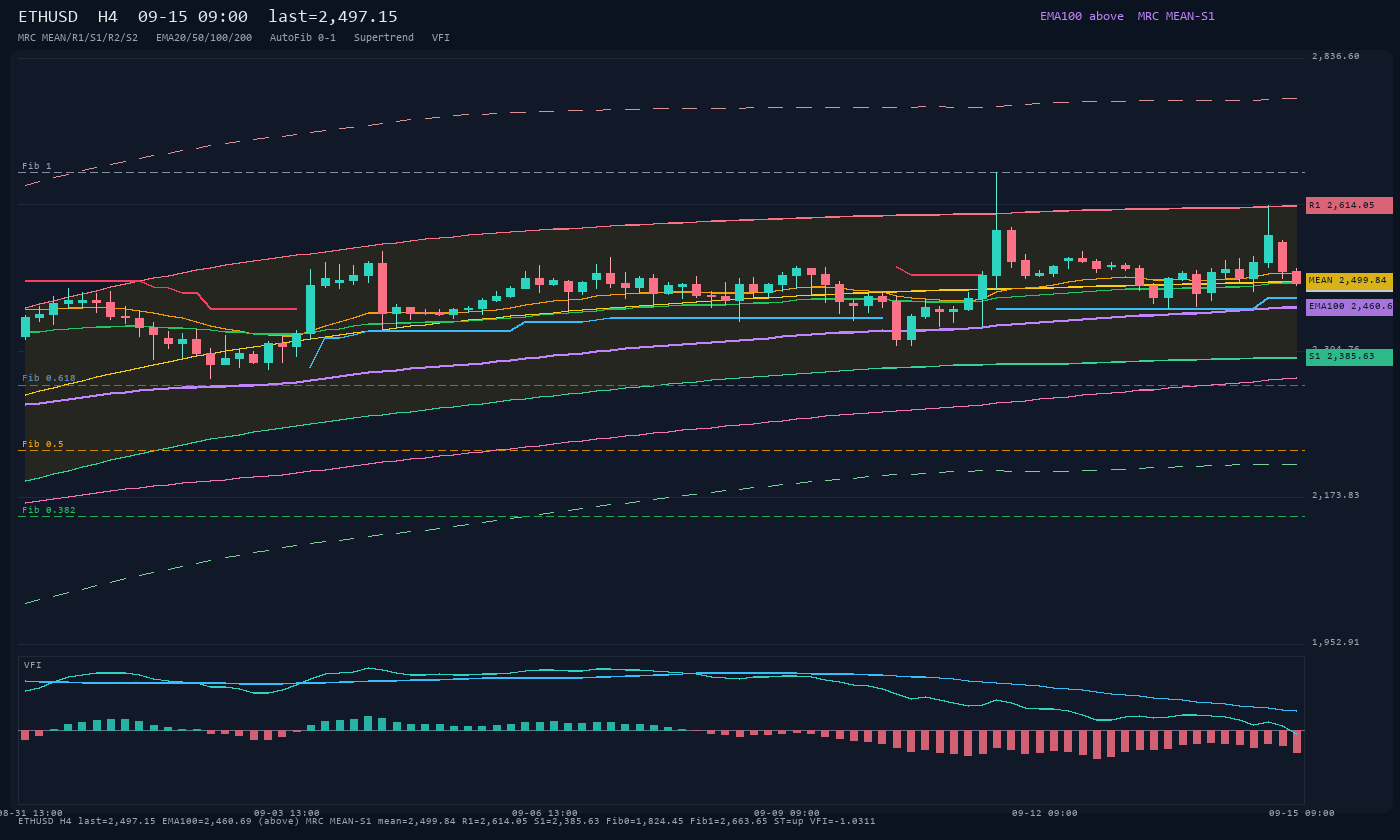Click the 1,952.91 price axis value
1400x840 pixels.
point(1336,642)
